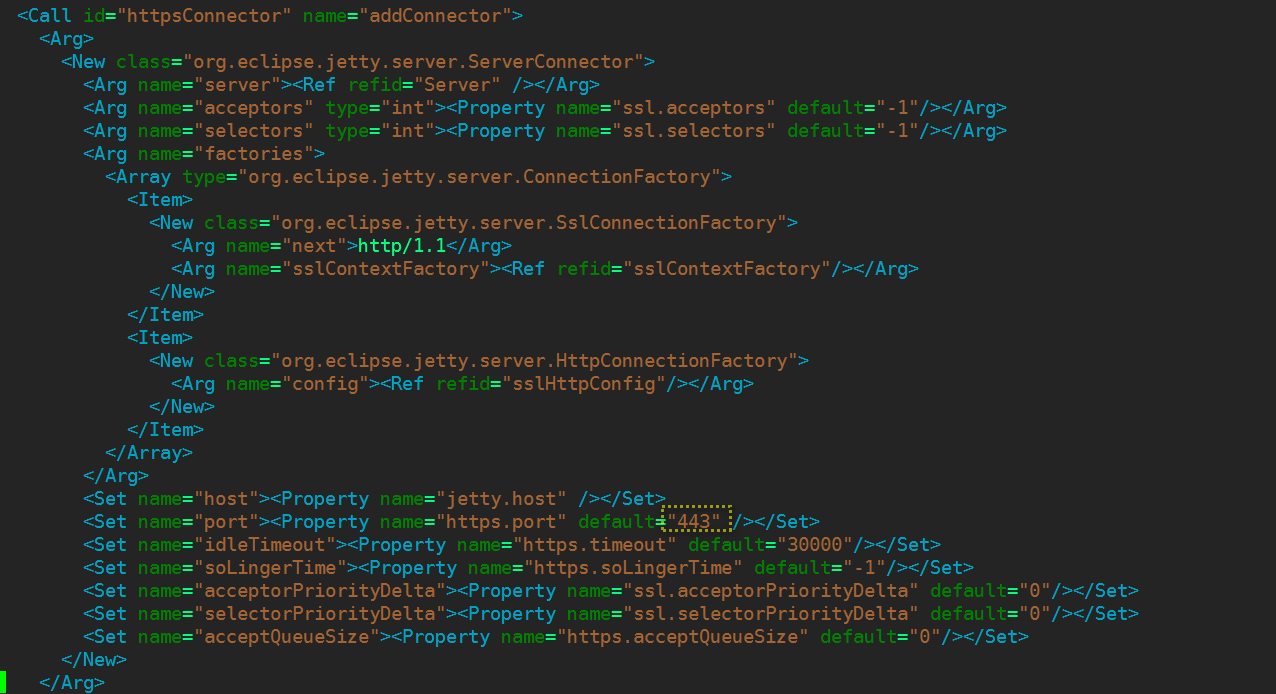The width and height of the screenshot is (1276, 694).
Task: Select the Arg name value "config"
Action: pyautogui.click(x=325, y=384)
